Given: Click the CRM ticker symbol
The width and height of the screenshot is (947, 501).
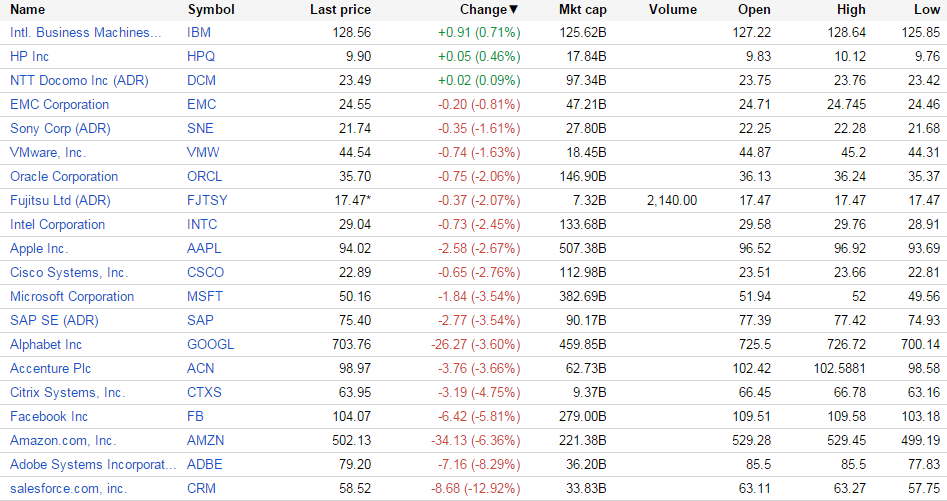Looking at the screenshot, I should [201, 488].
